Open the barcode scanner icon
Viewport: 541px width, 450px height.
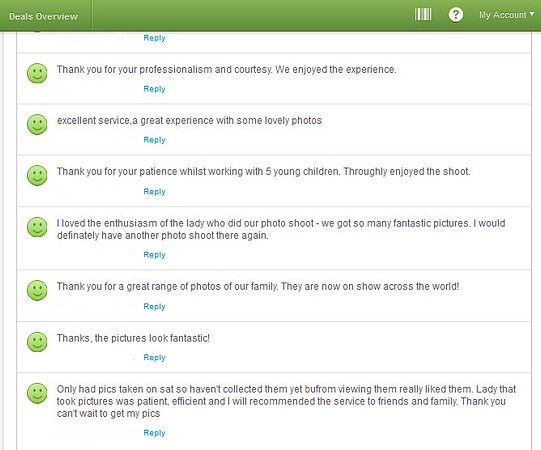[x=423, y=15]
